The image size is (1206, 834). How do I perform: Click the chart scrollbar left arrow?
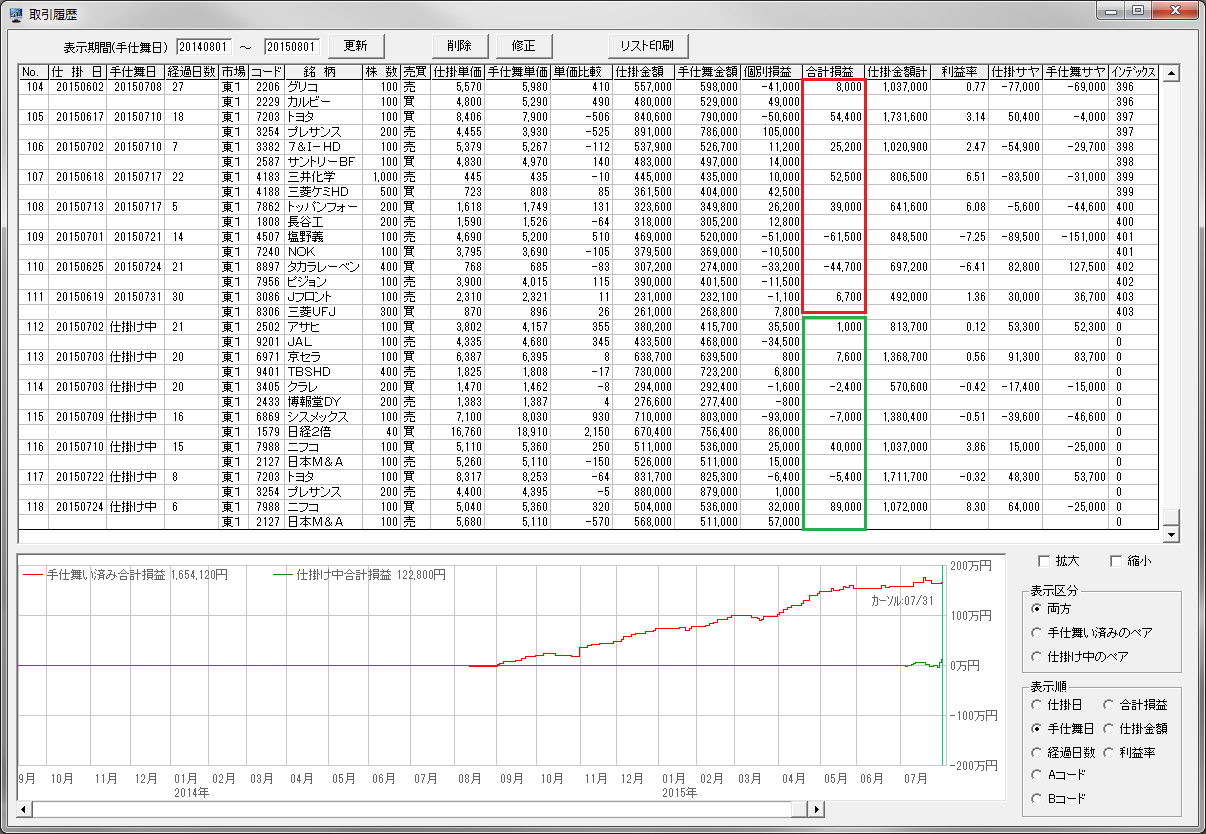(24, 809)
